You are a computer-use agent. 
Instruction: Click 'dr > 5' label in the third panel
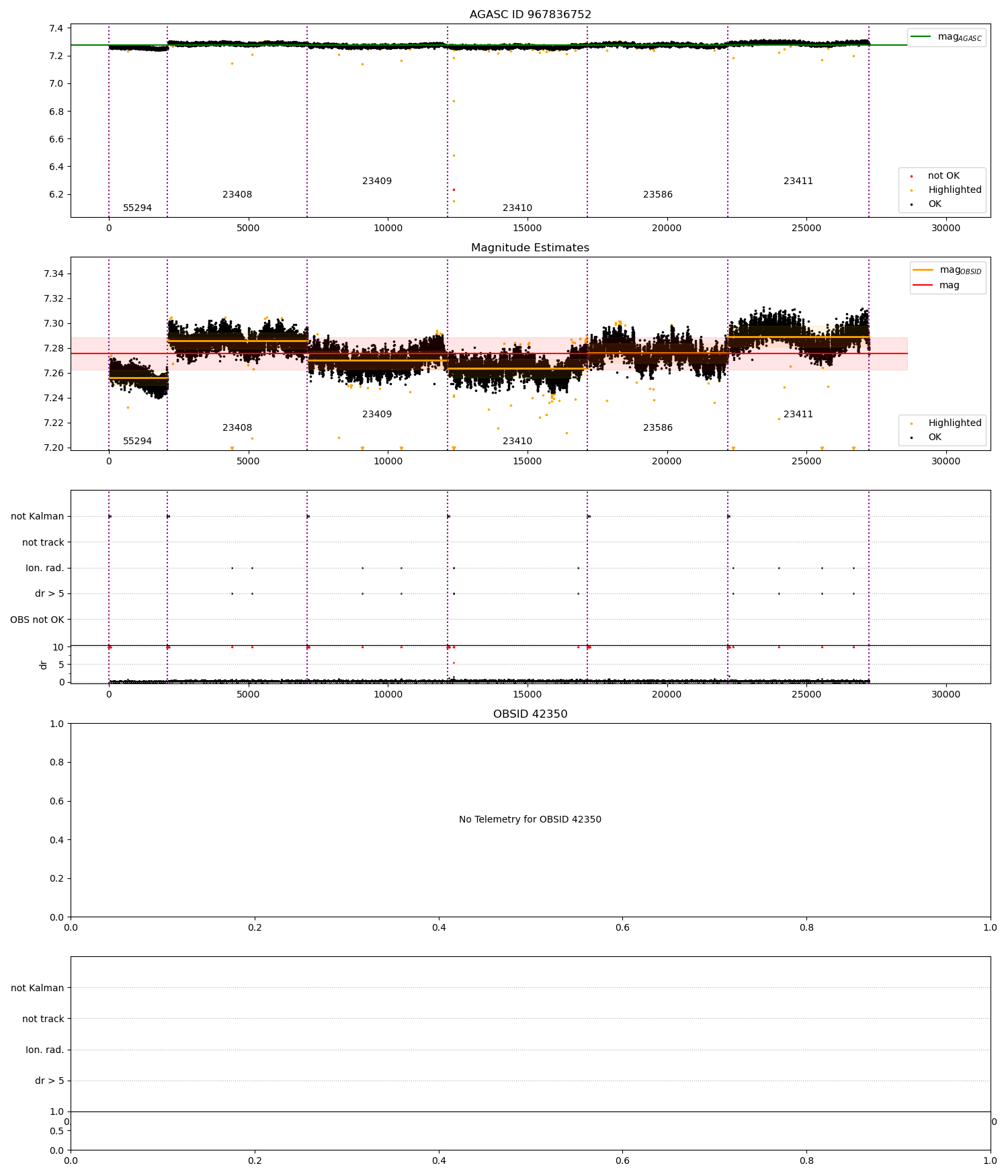(x=50, y=594)
